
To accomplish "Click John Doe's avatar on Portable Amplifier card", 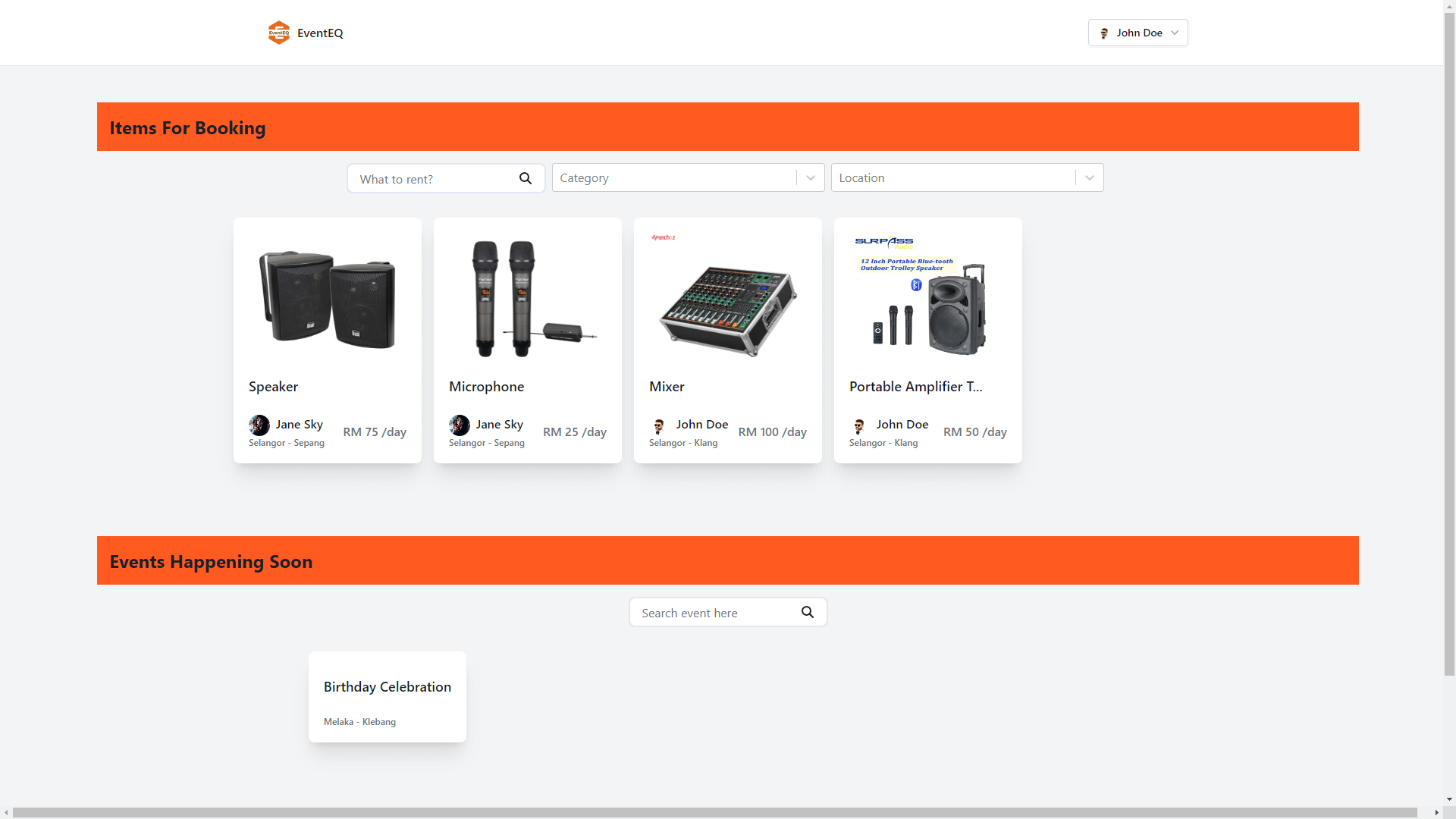I will tap(859, 427).
